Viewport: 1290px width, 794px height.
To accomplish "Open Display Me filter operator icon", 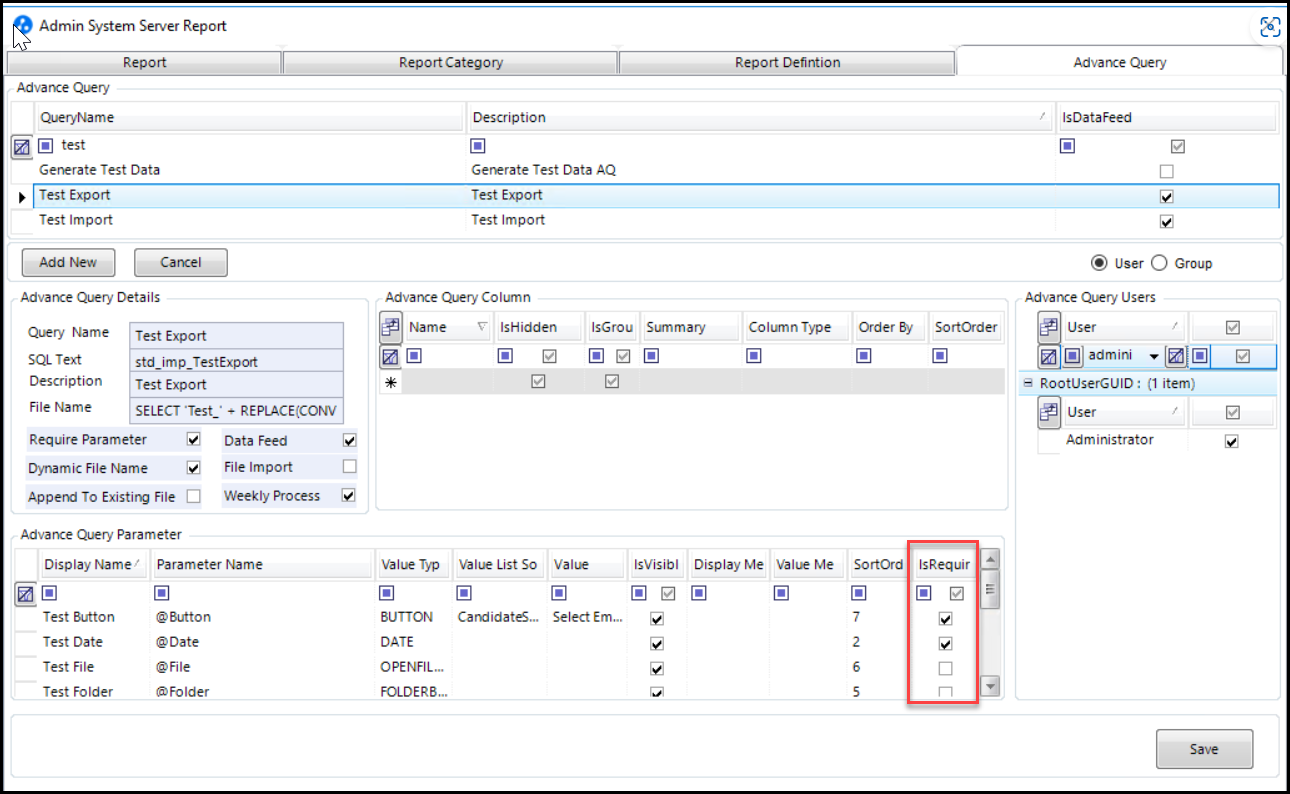I will tap(700, 593).
